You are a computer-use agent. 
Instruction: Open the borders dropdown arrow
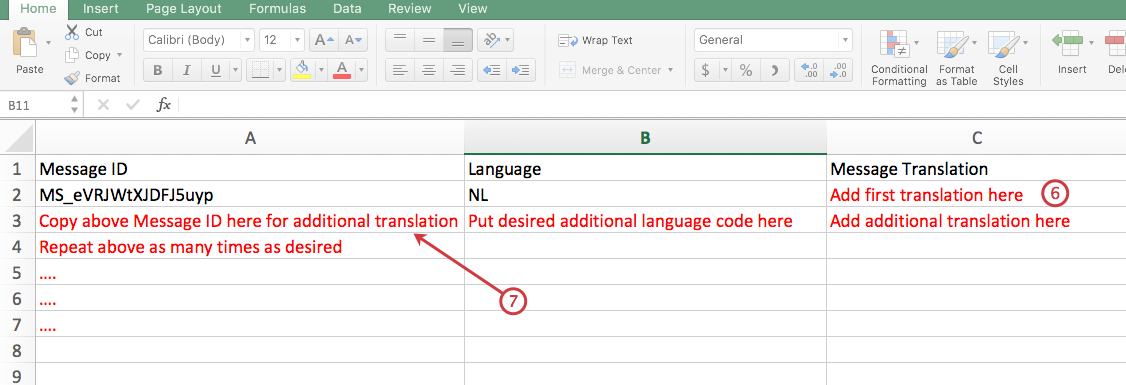point(279,70)
